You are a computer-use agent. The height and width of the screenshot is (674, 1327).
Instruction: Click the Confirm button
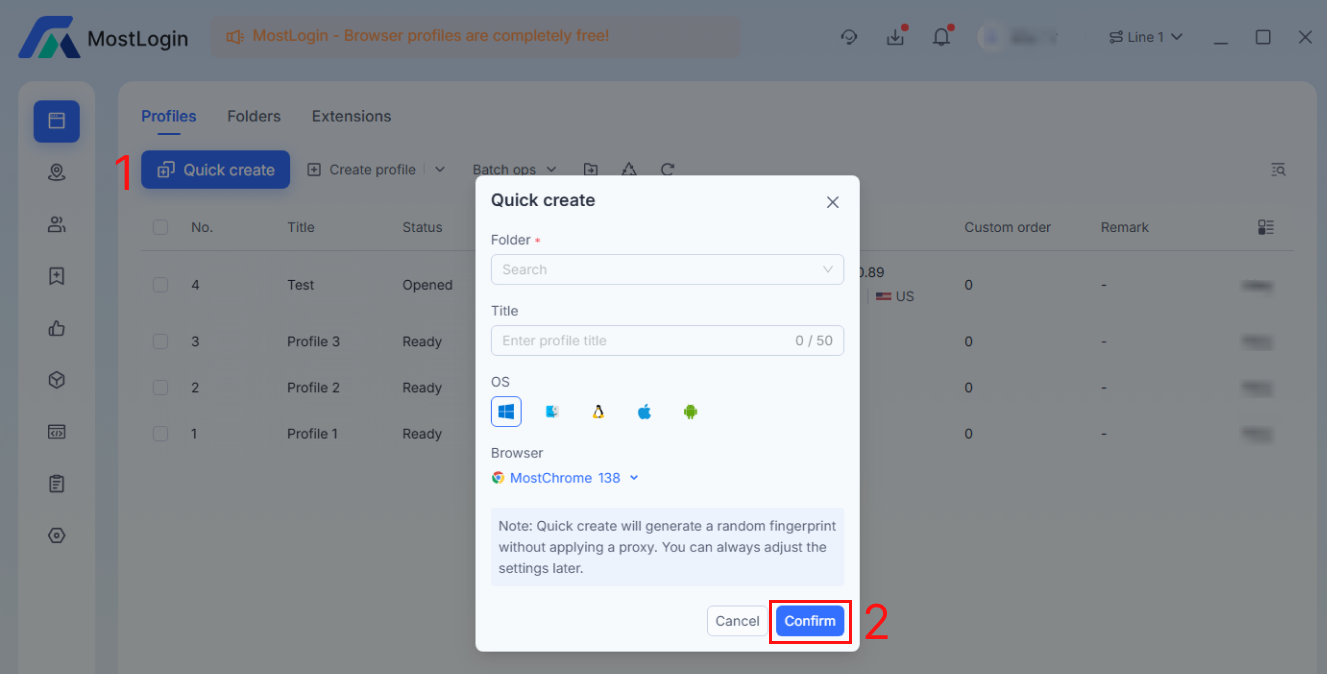[x=810, y=621]
